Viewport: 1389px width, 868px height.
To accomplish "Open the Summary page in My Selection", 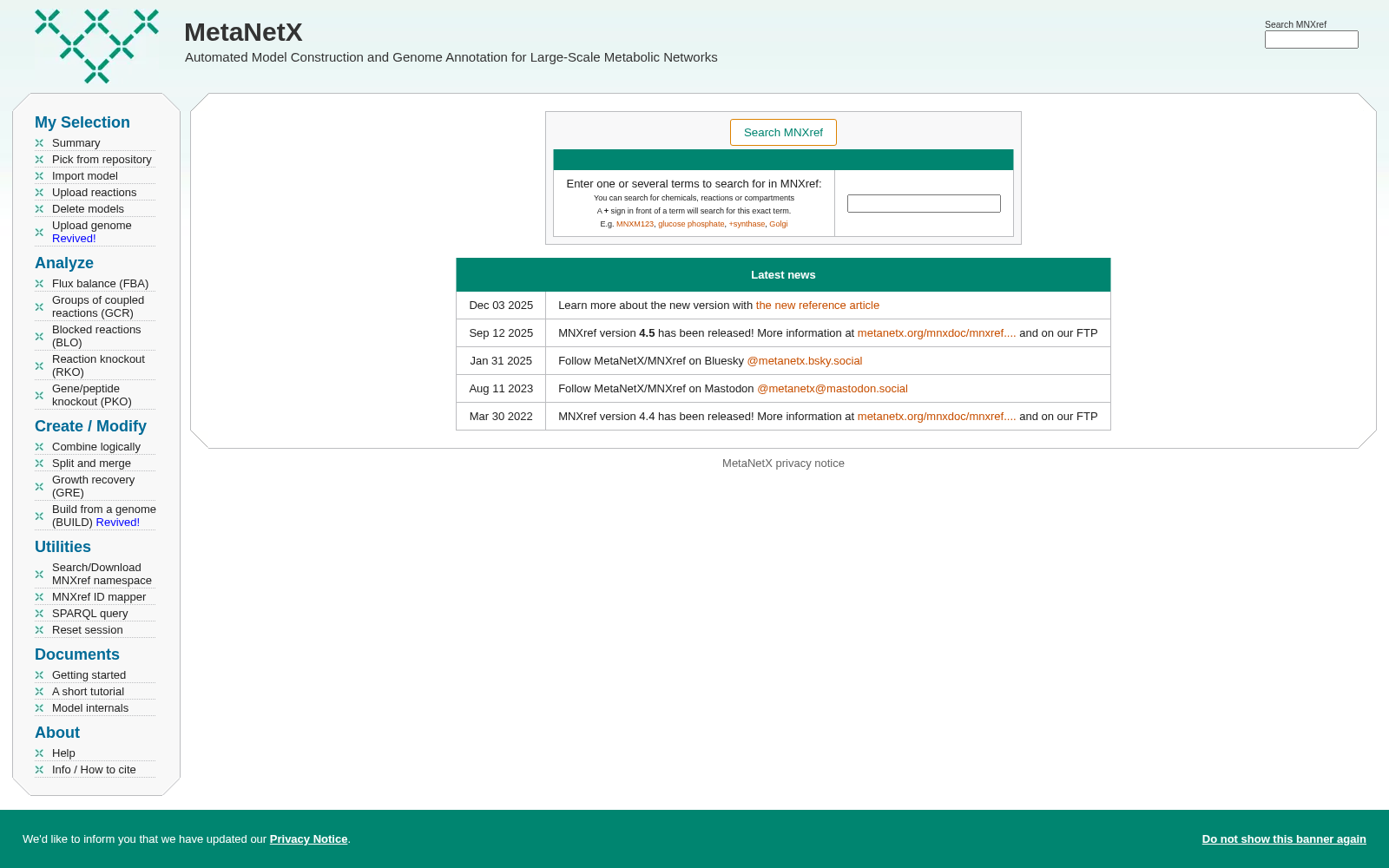I will [x=76, y=143].
